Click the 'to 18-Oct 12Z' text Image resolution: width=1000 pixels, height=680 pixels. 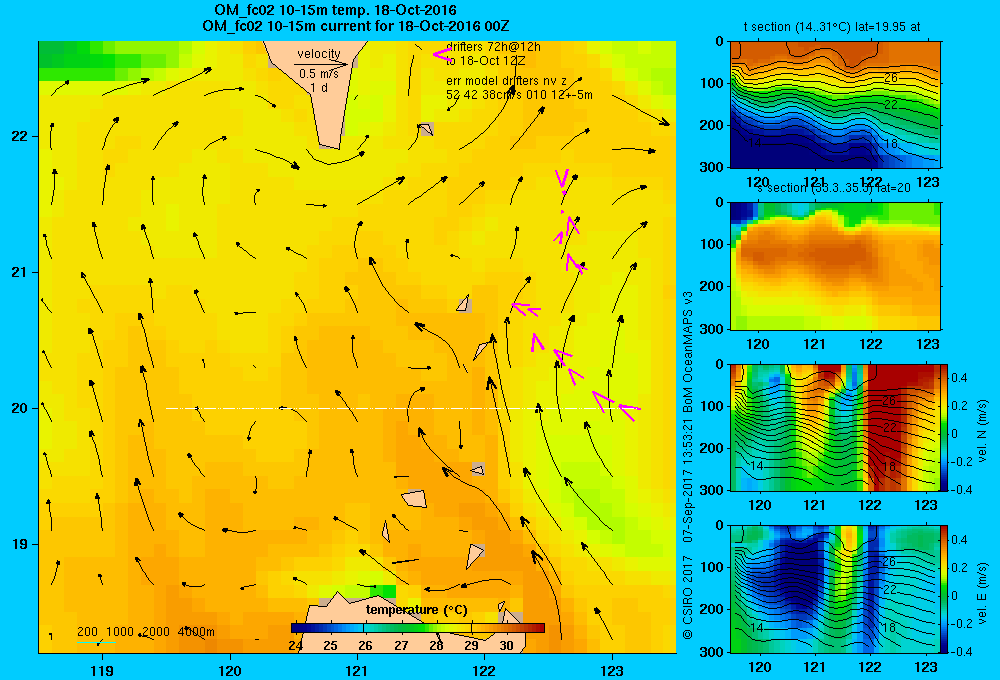click(x=485, y=61)
